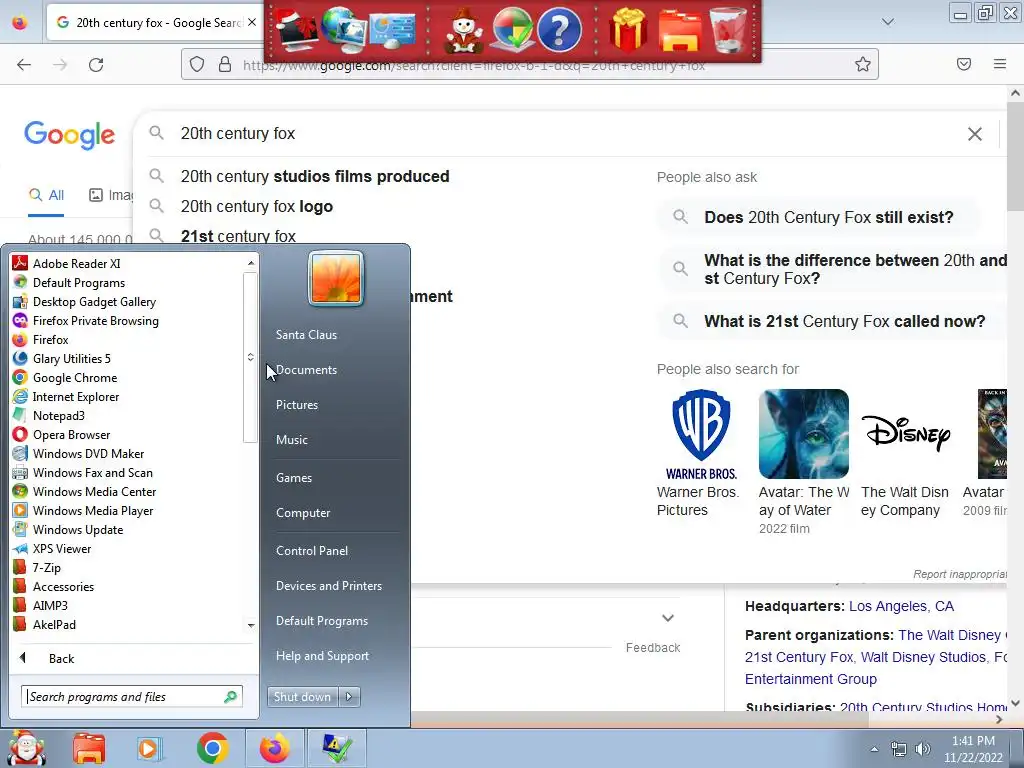
Task: Open the Walt Disney Studios link
Action: pyautogui.click(x=923, y=658)
